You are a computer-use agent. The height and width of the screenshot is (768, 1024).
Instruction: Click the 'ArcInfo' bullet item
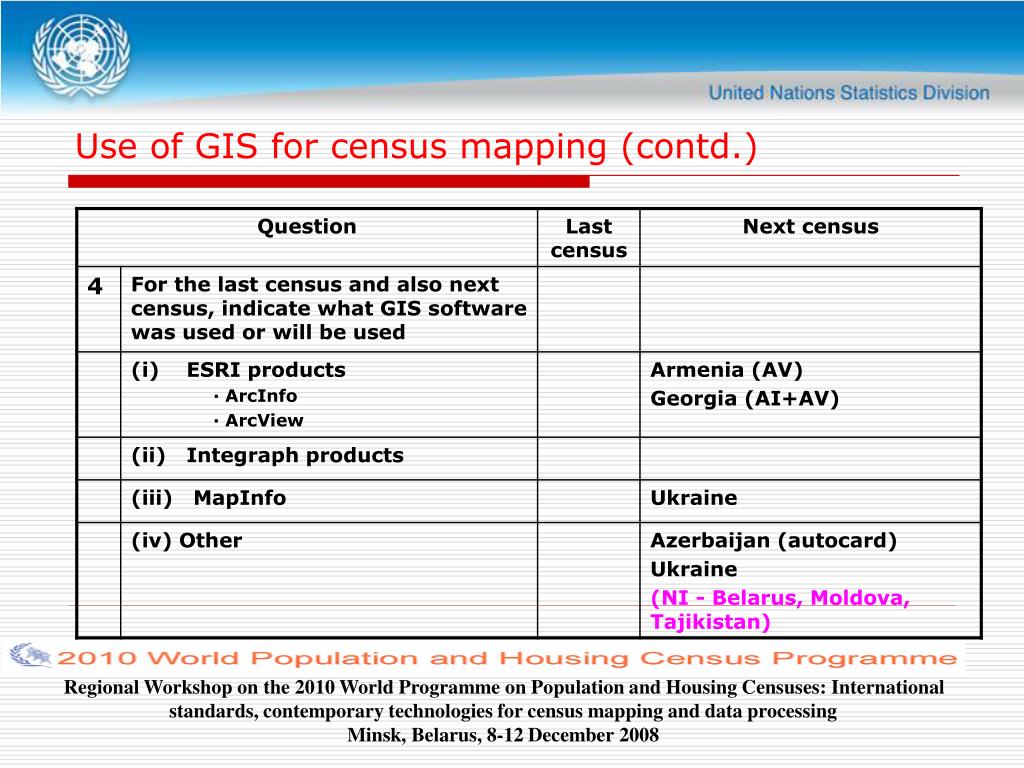coord(255,396)
